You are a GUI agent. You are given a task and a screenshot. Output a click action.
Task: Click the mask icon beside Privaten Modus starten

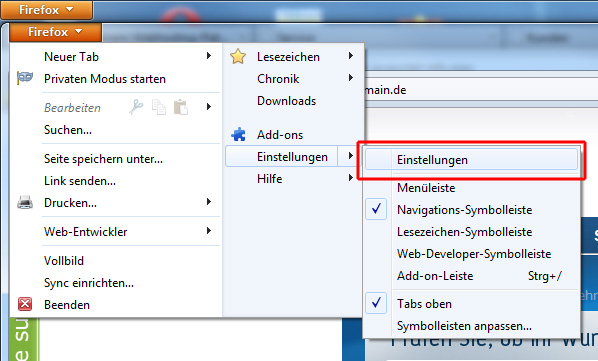25,78
